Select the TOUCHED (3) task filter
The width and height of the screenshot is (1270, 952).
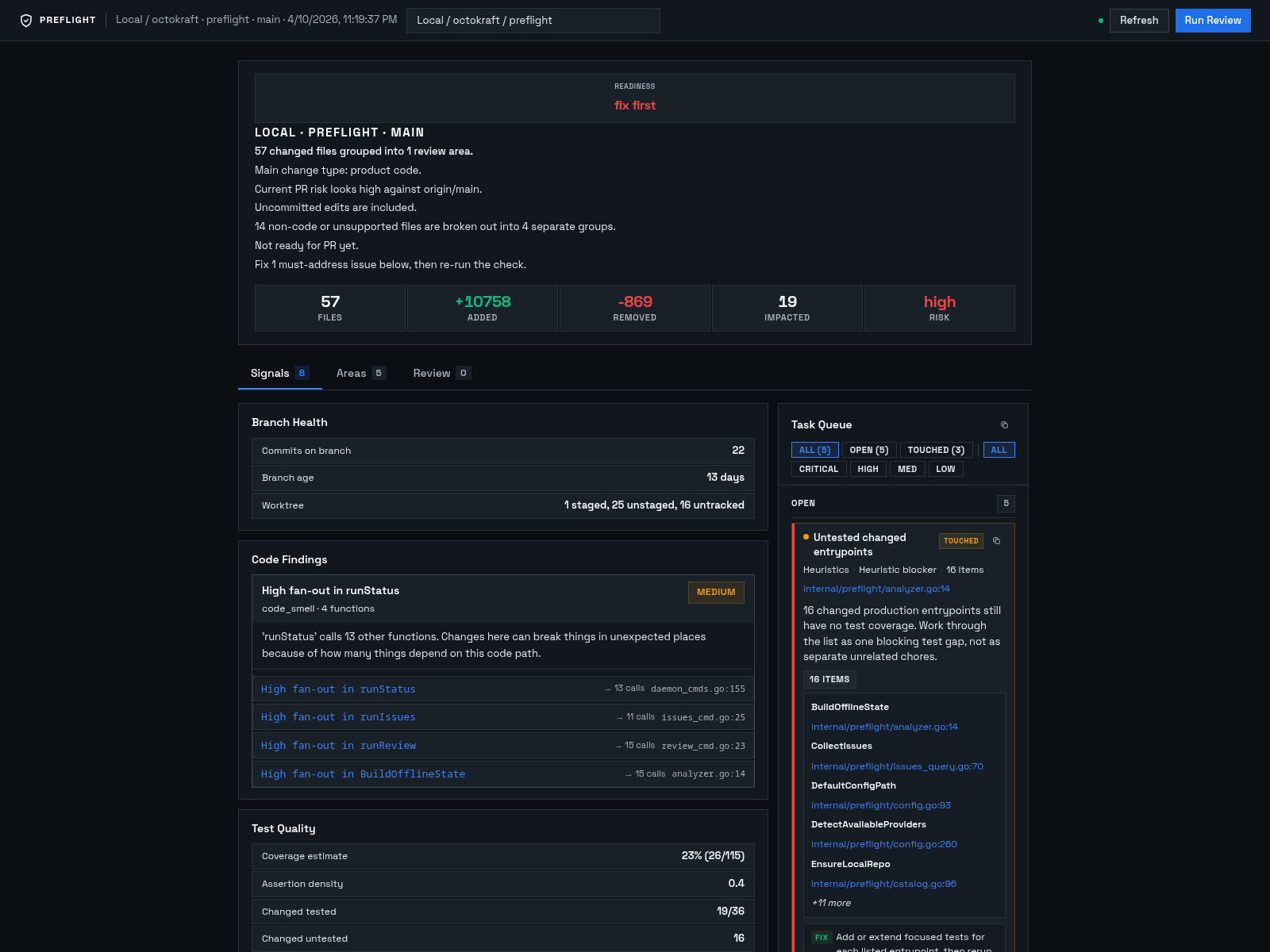click(x=936, y=450)
